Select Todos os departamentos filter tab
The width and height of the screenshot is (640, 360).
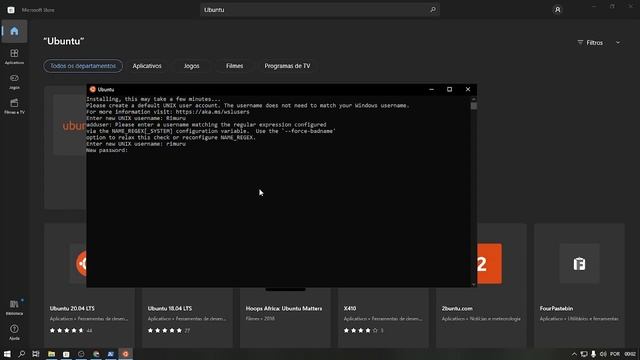click(x=83, y=66)
